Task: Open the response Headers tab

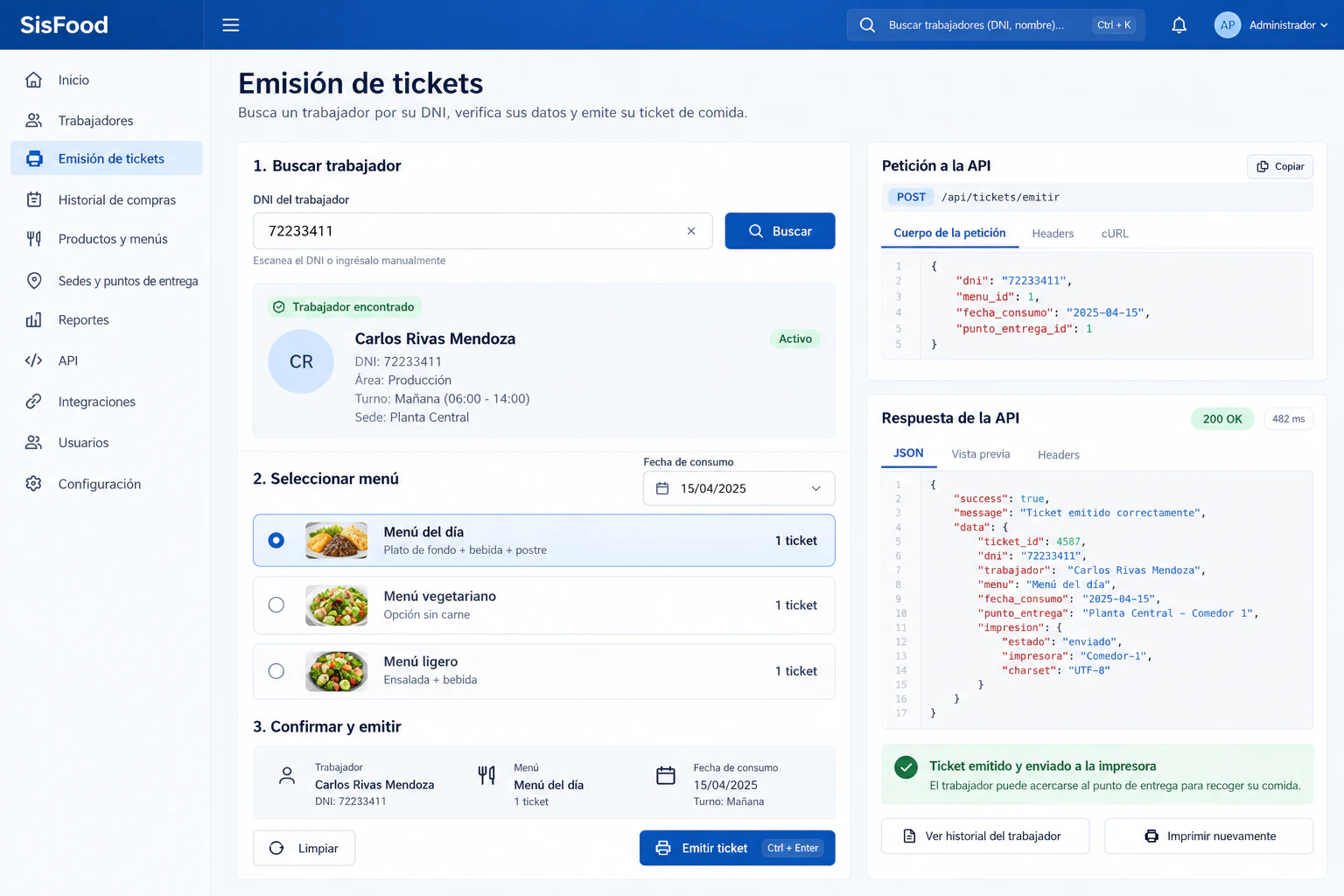Action: click(x=1059, y=455)
